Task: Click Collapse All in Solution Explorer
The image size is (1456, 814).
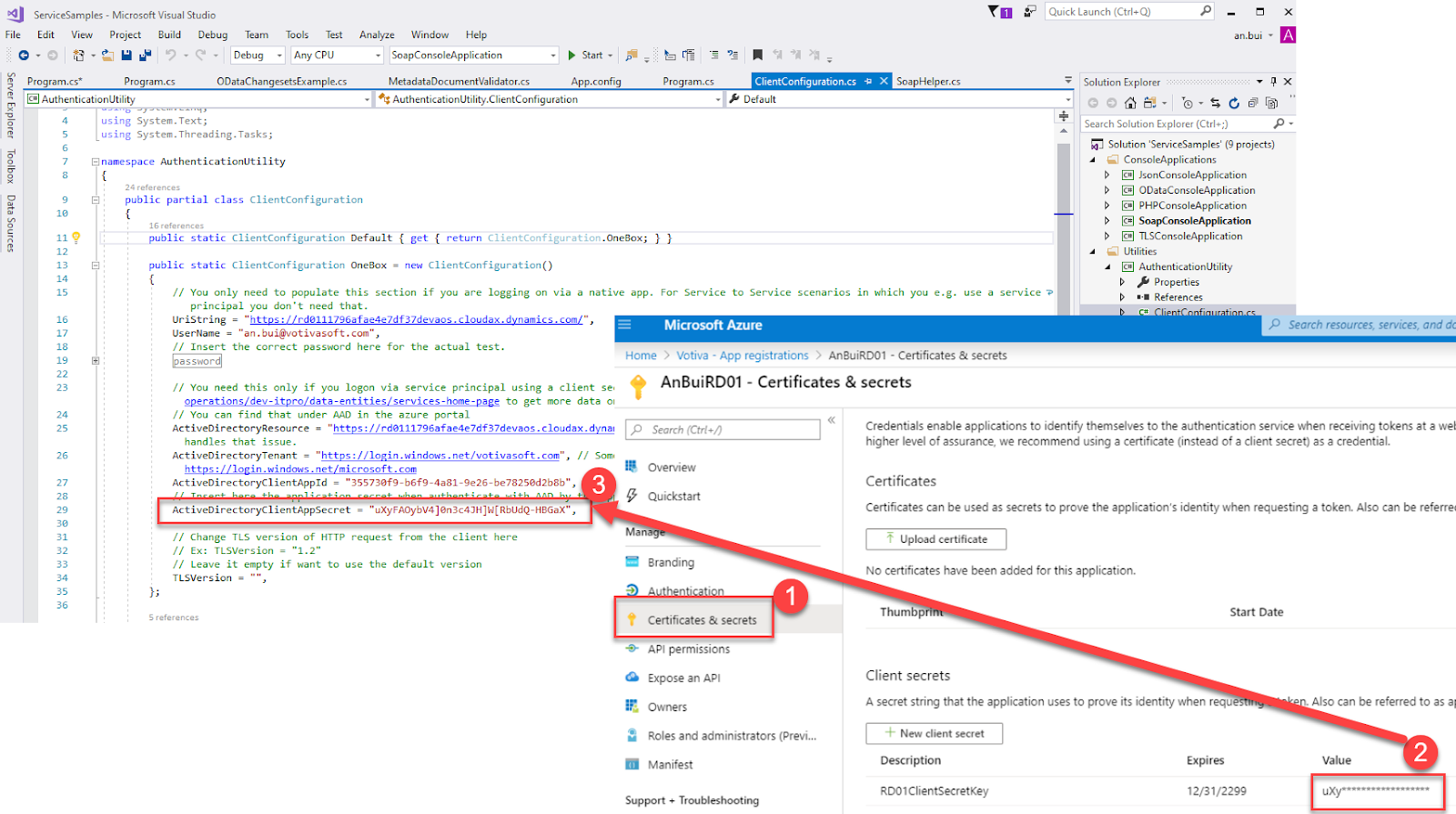Action: [1253, 103]
